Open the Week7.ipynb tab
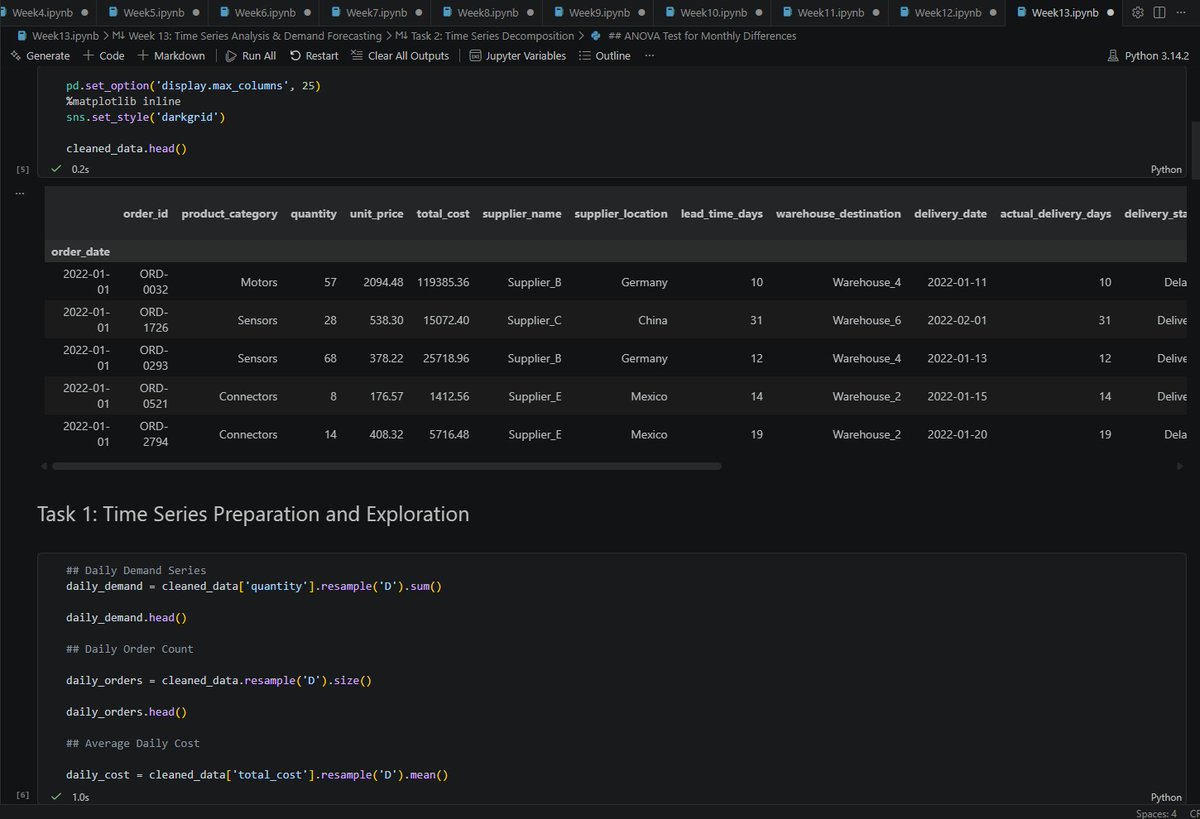The width and height of the screenshot is (1200, 819). coord(375,13)
